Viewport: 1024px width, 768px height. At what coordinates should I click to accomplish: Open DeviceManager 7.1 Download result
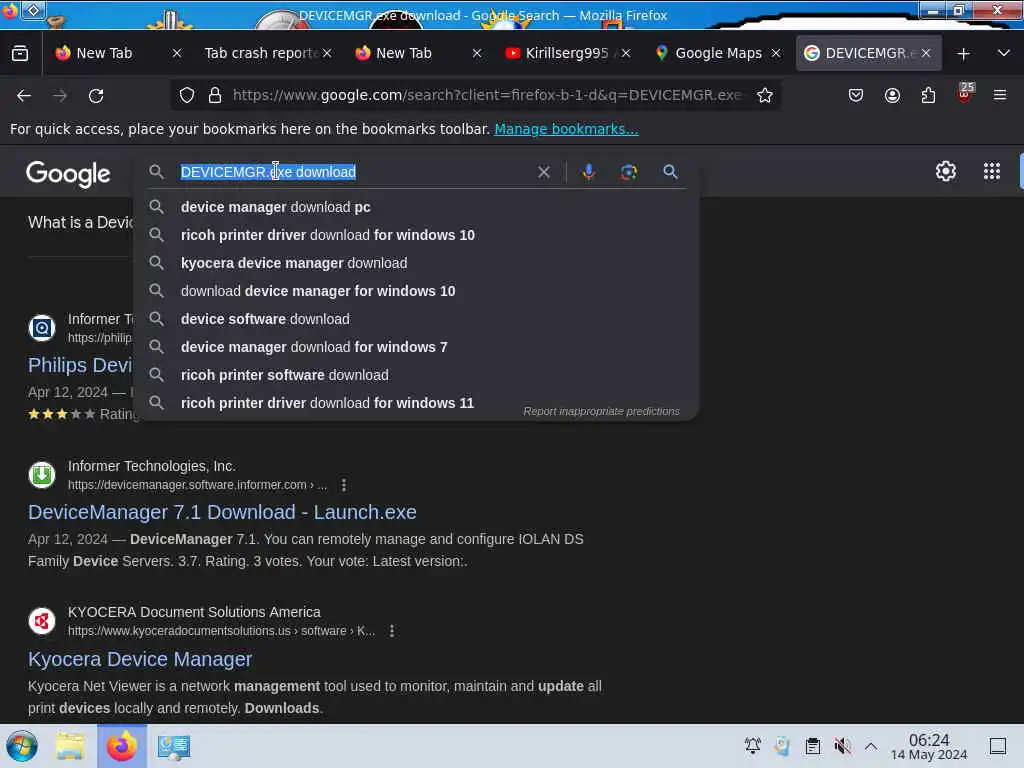tap(222, 512)
